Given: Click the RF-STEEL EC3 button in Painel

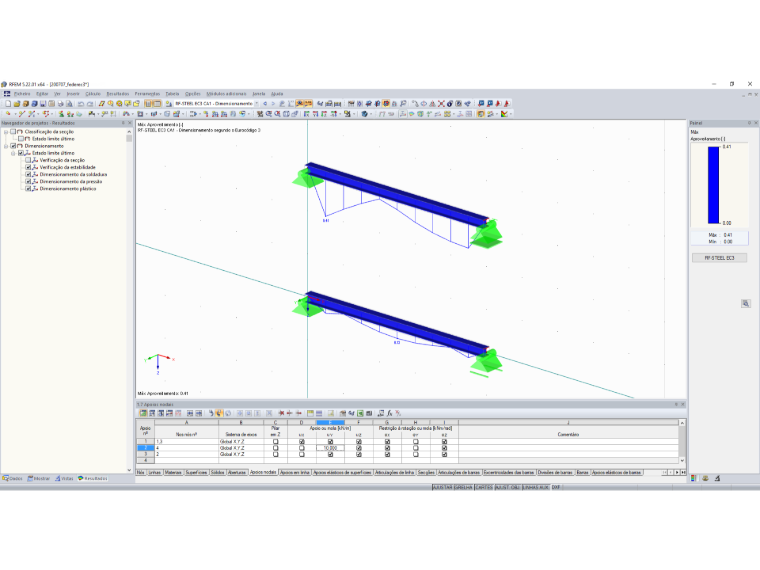Looking at the screenshot, I should coord(719,258).
